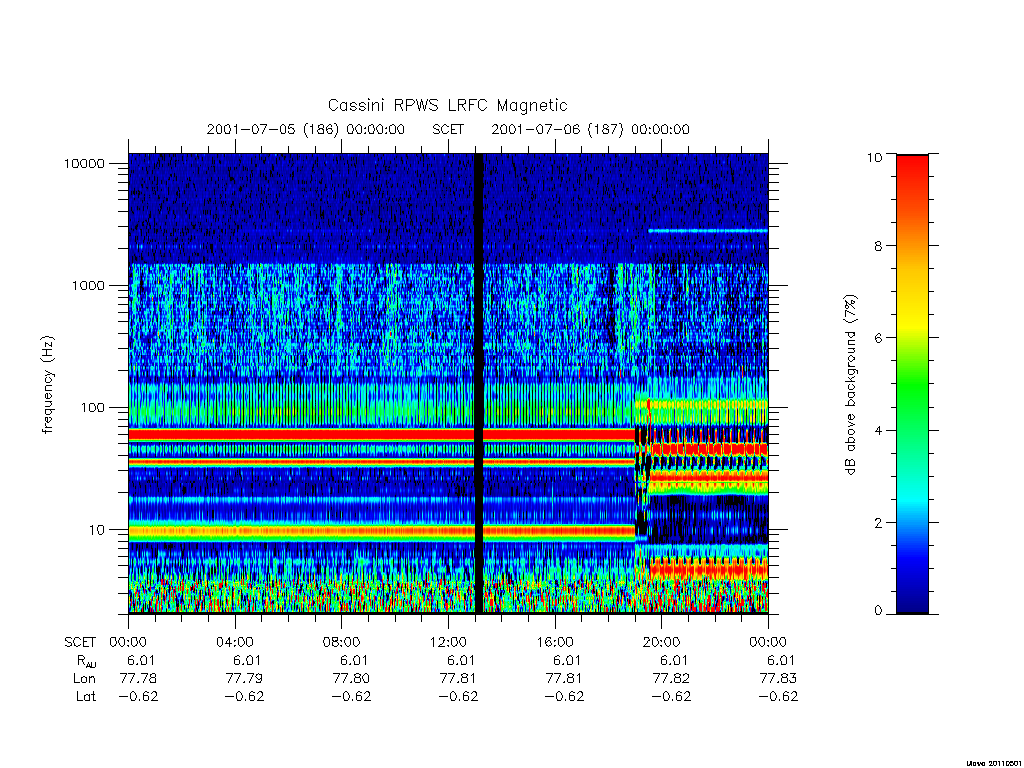Screen dimensions: 1024x768
Task: Click the 10000 tick label on the frequency axis
Action: [x=84, y=163]
